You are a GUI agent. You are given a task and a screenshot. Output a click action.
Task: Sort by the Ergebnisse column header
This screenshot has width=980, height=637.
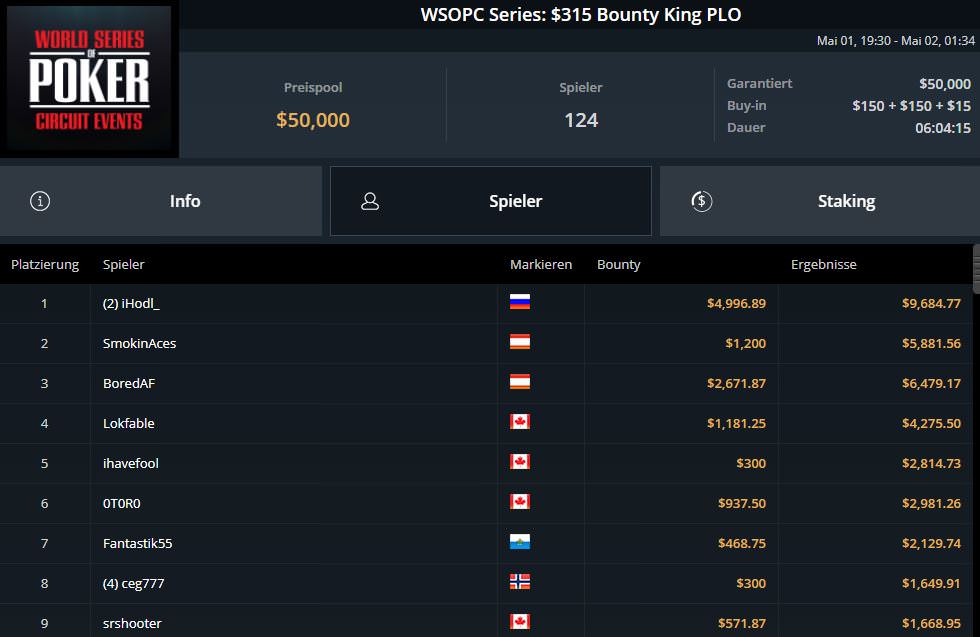click(823, 265)
